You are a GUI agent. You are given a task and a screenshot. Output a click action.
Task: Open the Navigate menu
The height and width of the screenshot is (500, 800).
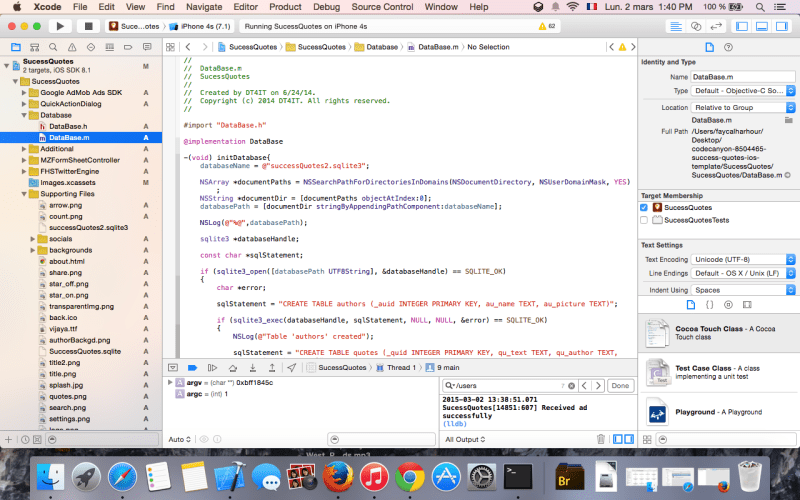pyautogui.click(x=204, y=7)
